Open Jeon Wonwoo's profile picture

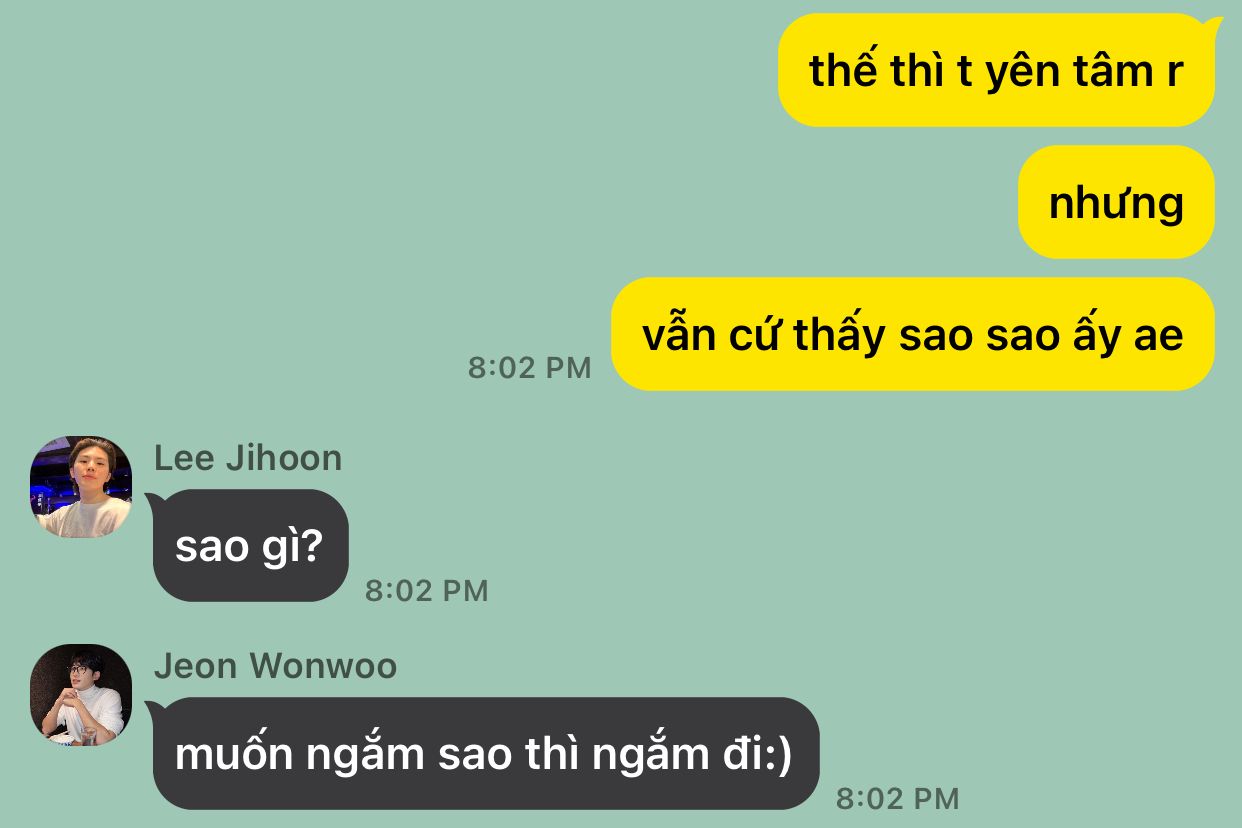click(x=81, y=695)
